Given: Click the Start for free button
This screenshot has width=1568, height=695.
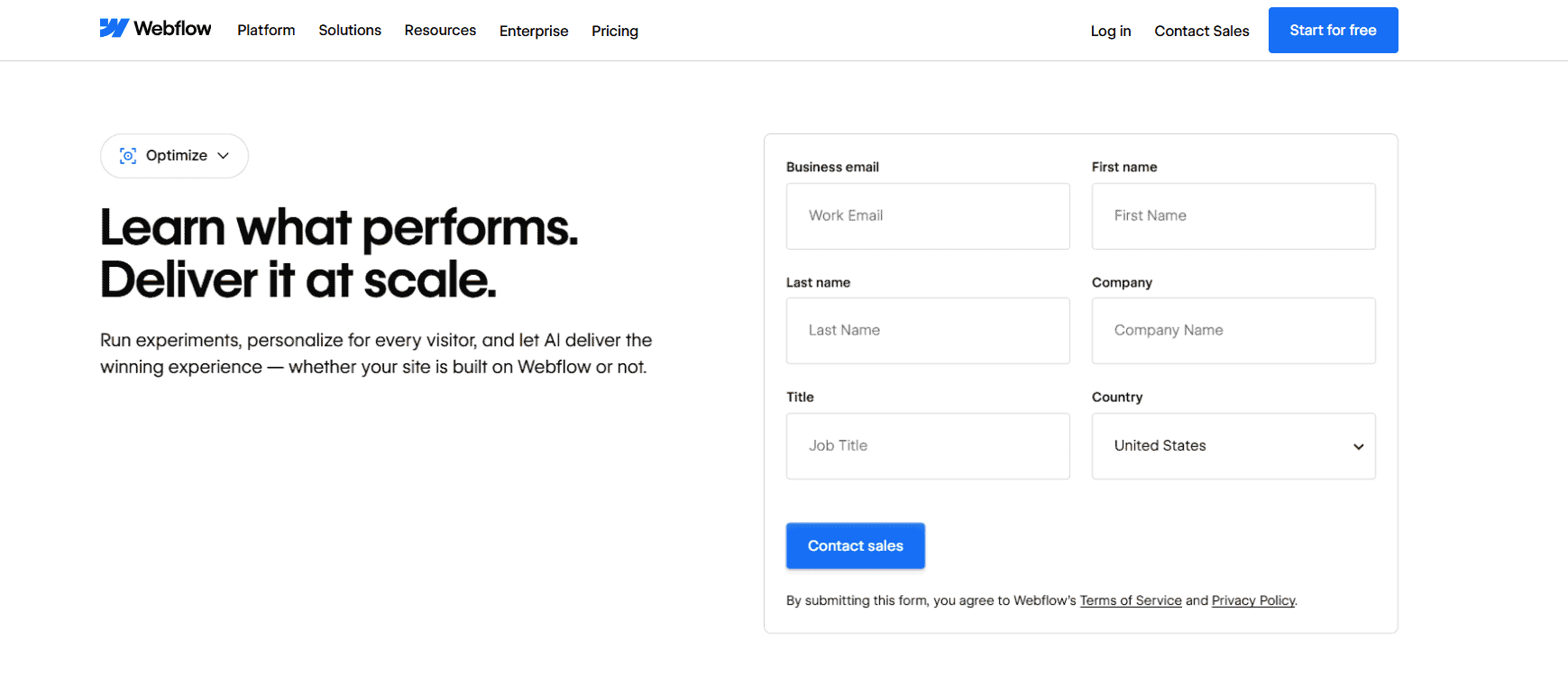Looking at the screenshot, I should [1333, 30].
